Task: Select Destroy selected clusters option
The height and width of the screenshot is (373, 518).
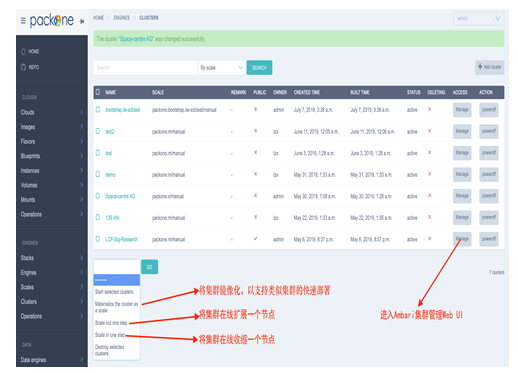Action: 110,350
